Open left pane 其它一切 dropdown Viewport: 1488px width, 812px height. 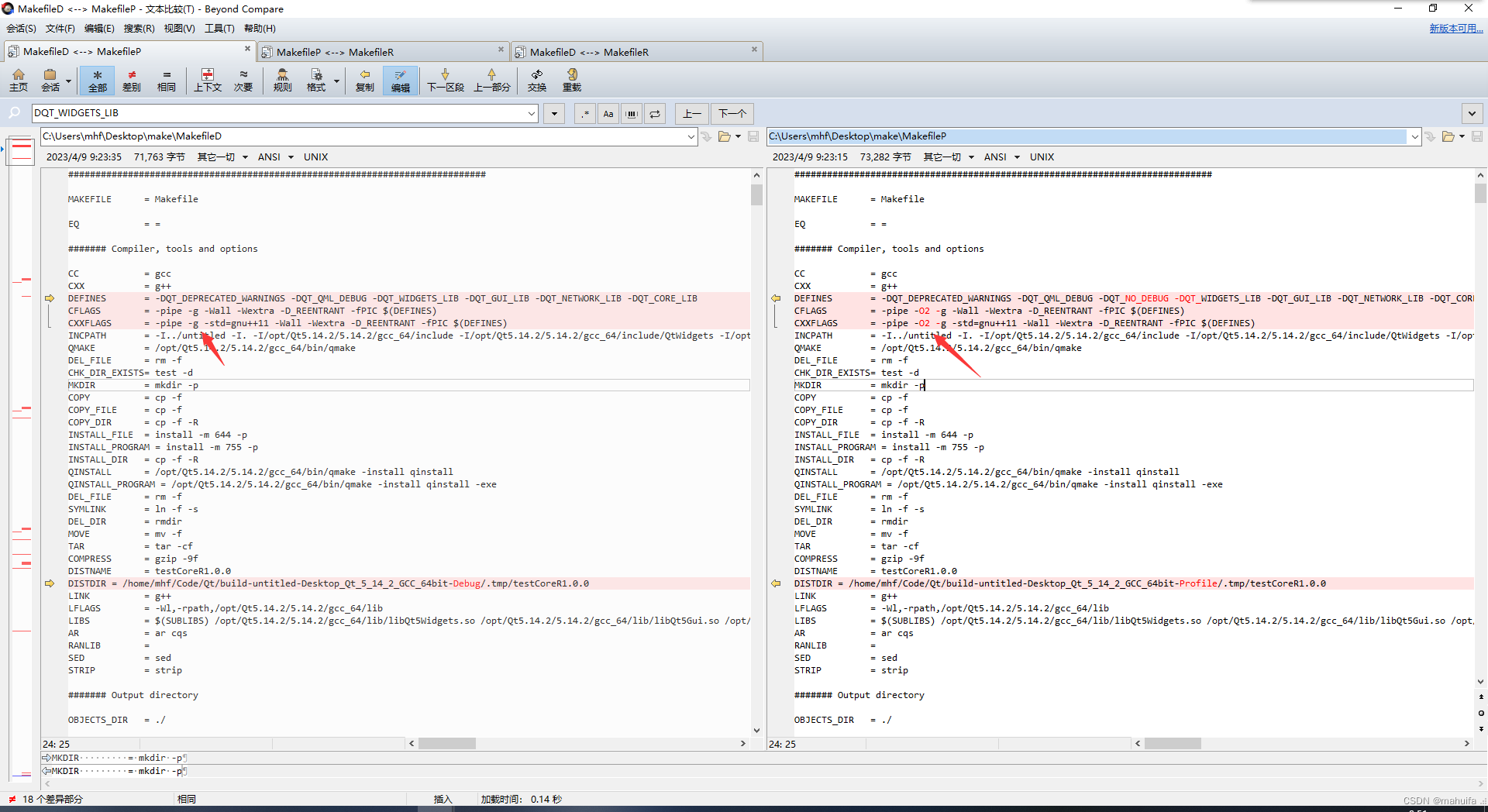[x=222, y=157]
